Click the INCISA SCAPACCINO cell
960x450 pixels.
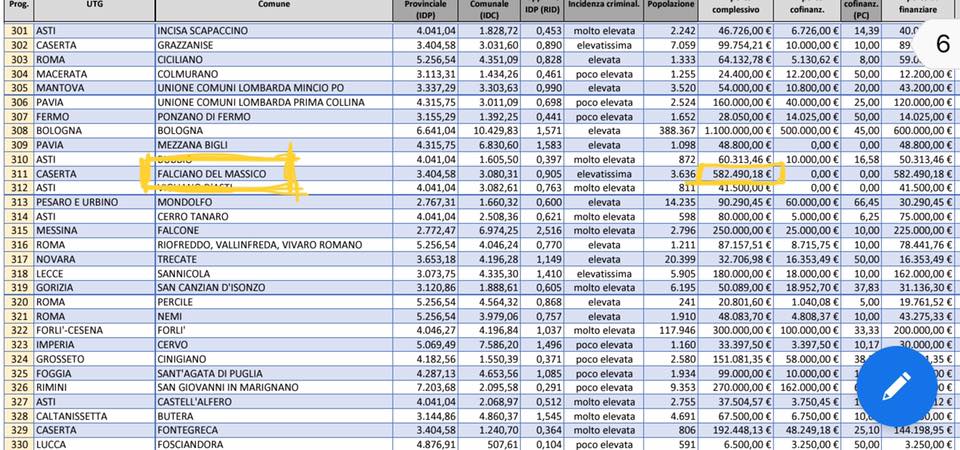(274, 31)
